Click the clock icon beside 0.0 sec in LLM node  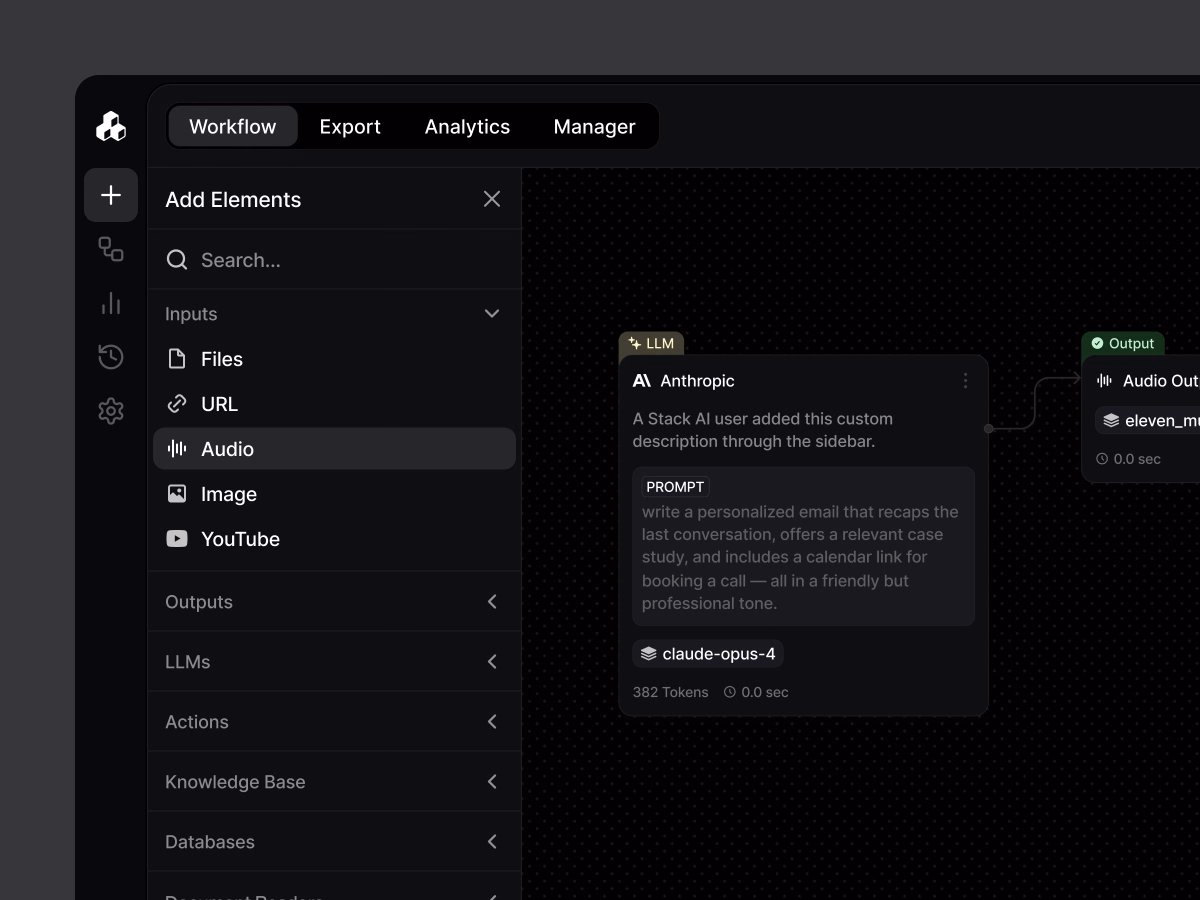click(730, 692)
